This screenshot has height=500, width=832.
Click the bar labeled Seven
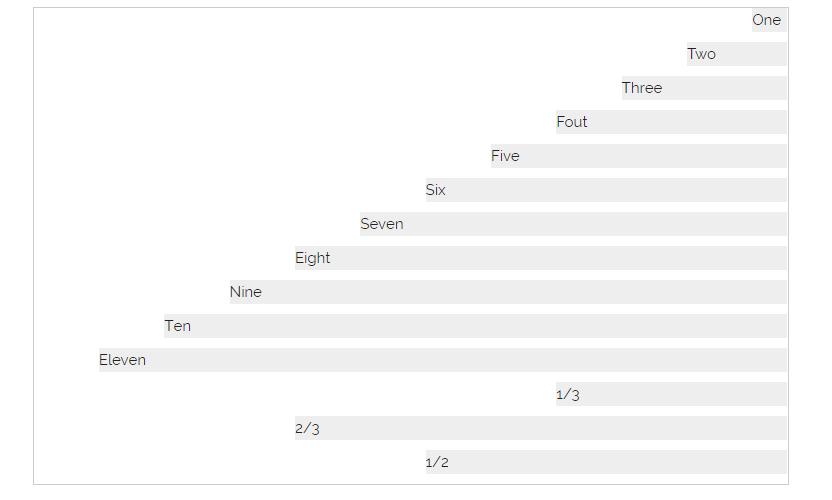point(574,224)
